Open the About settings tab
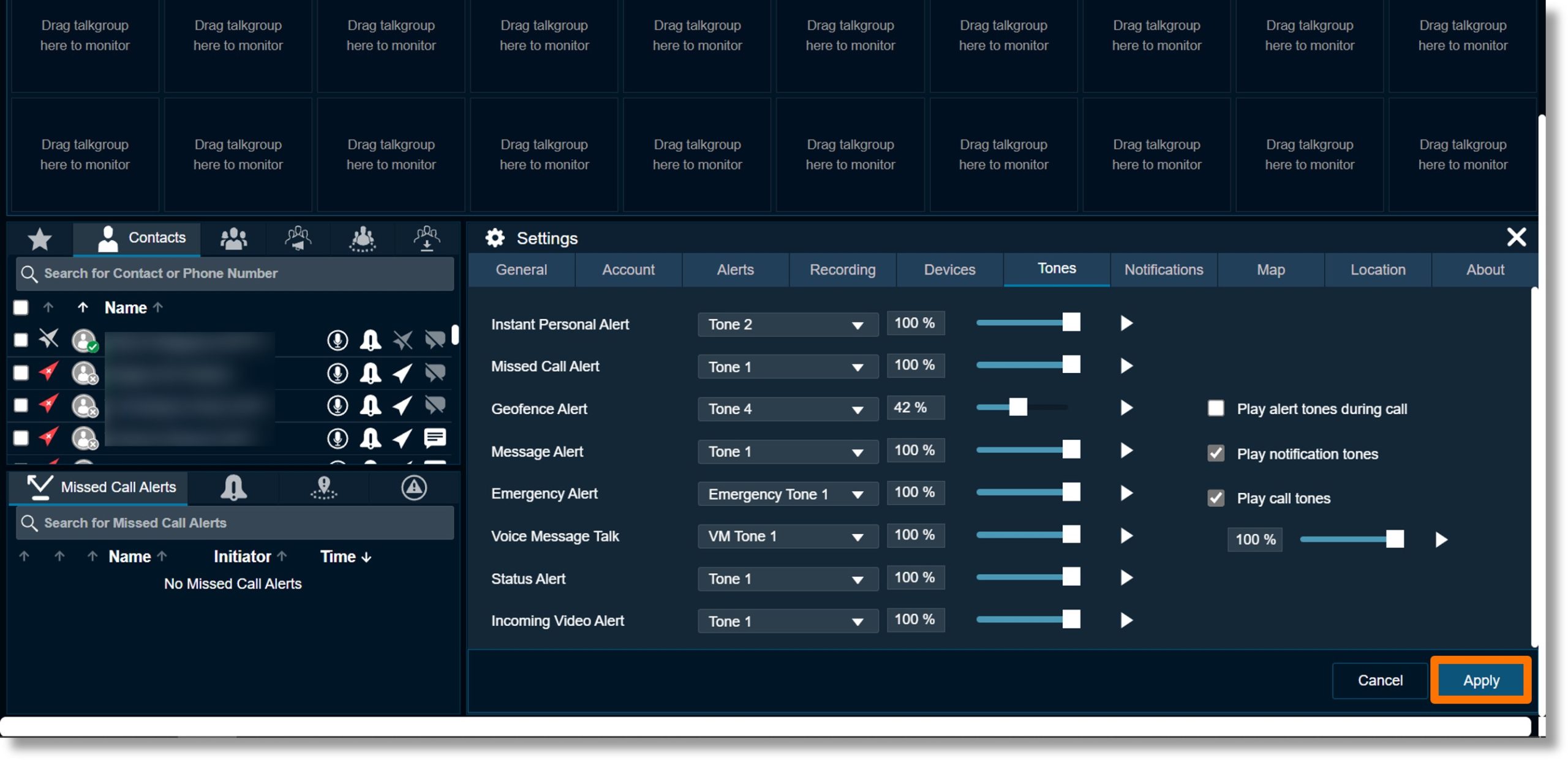The image size is (1568, 760). (x=1485, y=270)
